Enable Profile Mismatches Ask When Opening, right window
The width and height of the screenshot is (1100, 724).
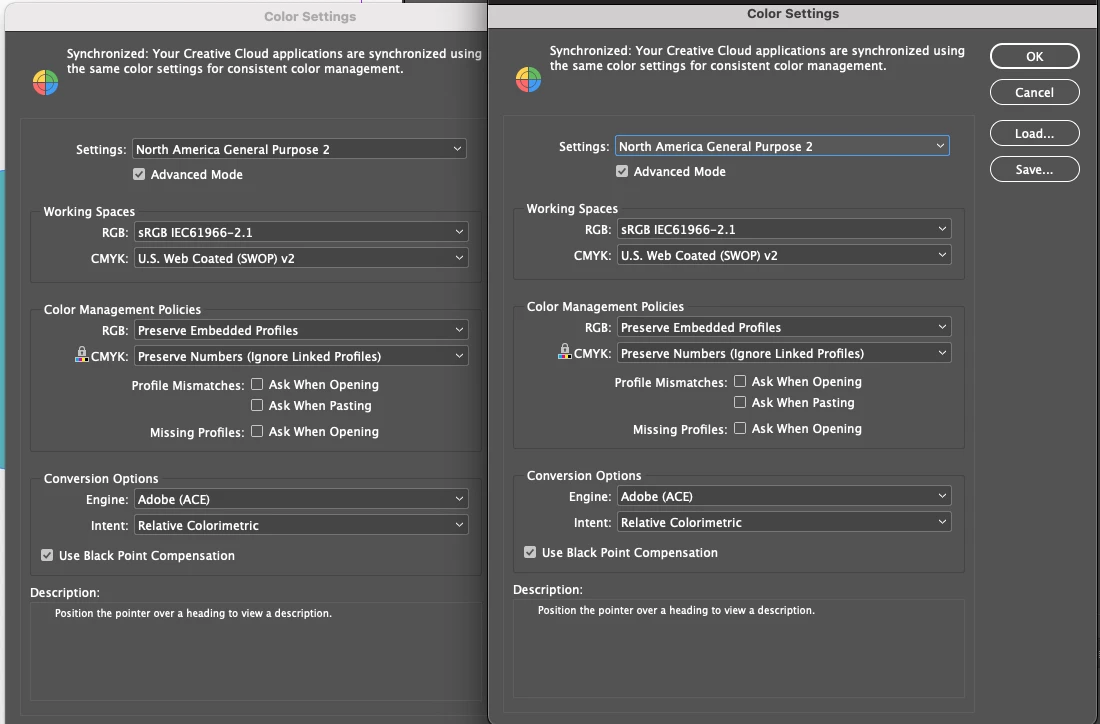coord(740,381)
